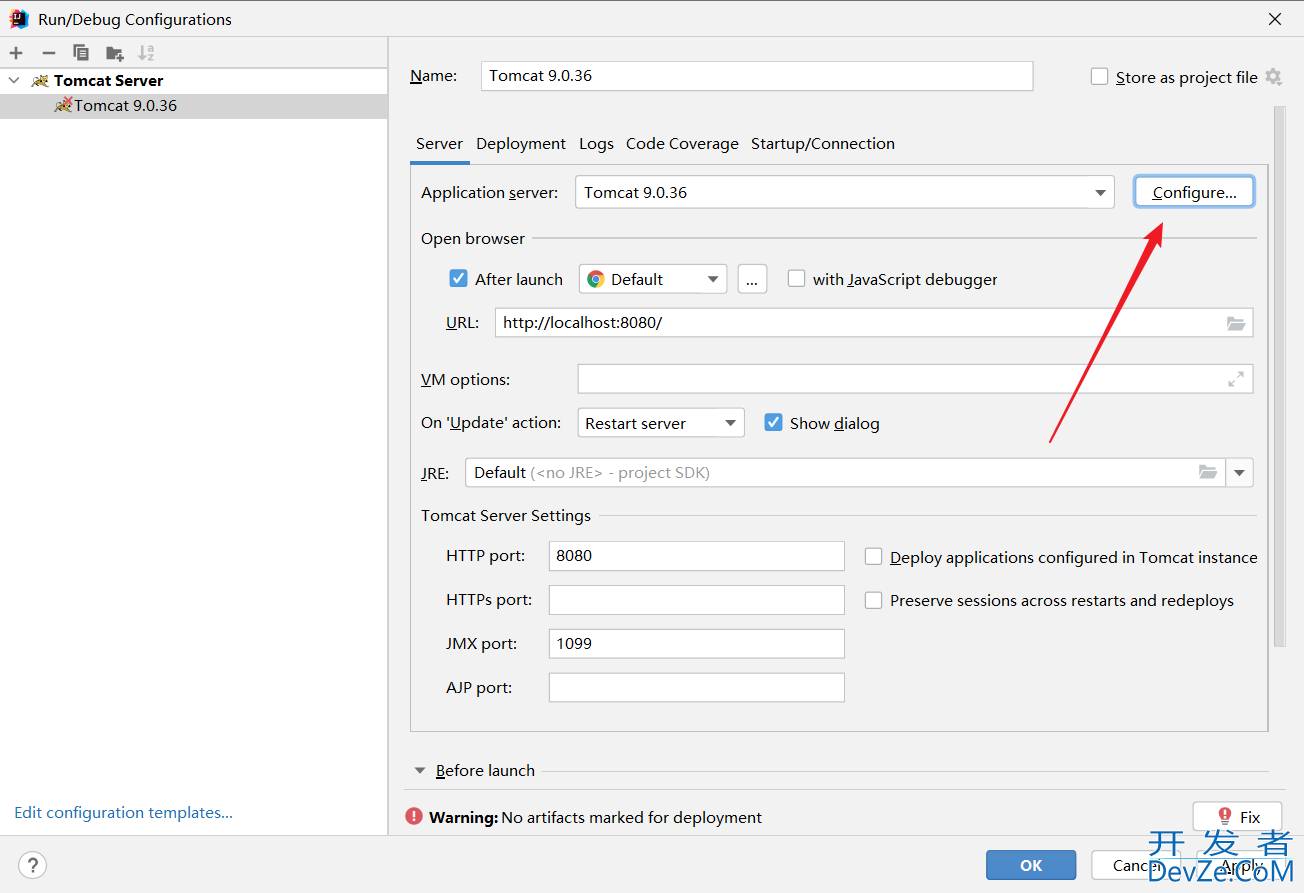Copy the selected configuration

pyautogui.click(x=81, y=53)
